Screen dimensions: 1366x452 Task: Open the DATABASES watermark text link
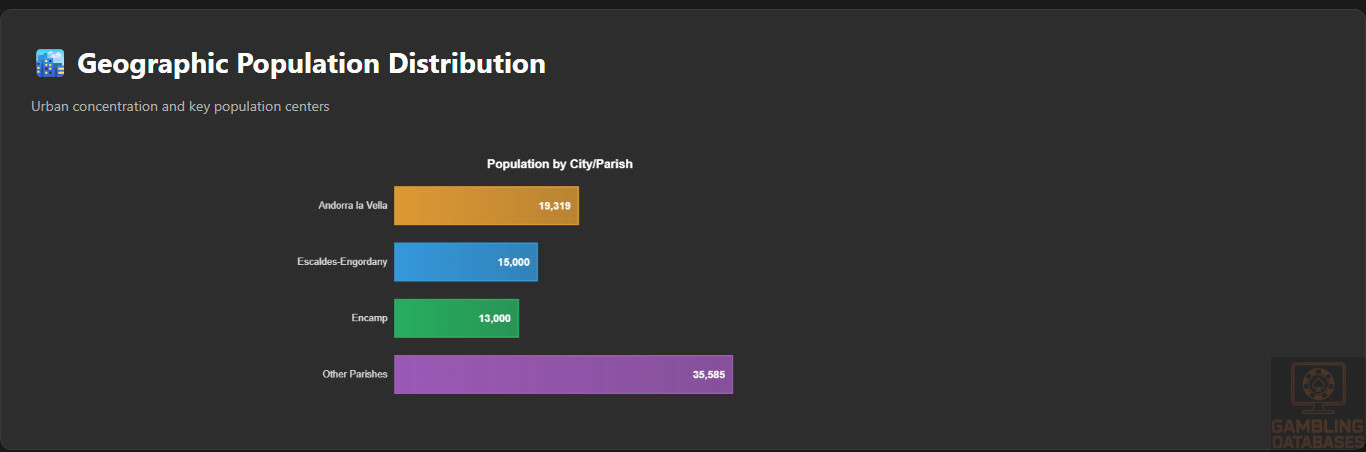pyautogui.click(x=1317, y=443)
